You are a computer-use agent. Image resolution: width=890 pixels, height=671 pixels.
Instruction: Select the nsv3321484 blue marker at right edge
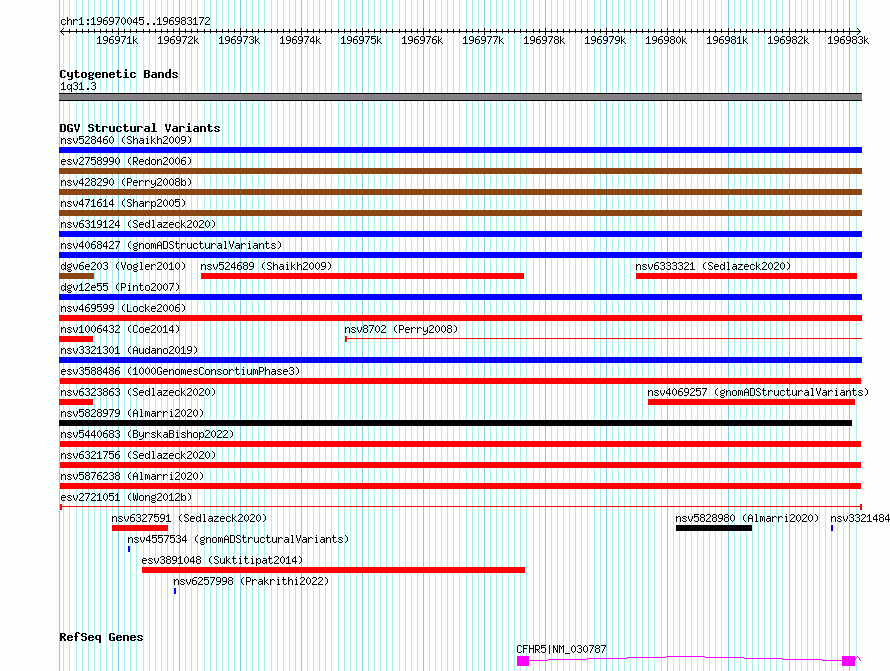(831, 528)
